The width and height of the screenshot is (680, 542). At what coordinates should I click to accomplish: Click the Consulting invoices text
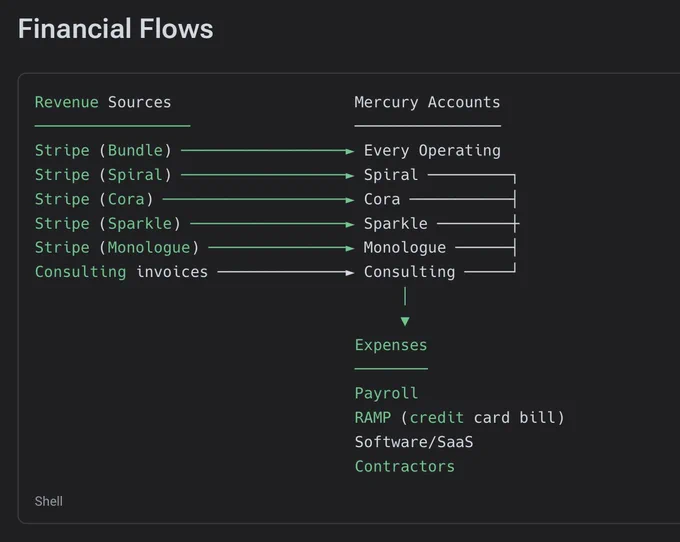[x=121, y=272]
